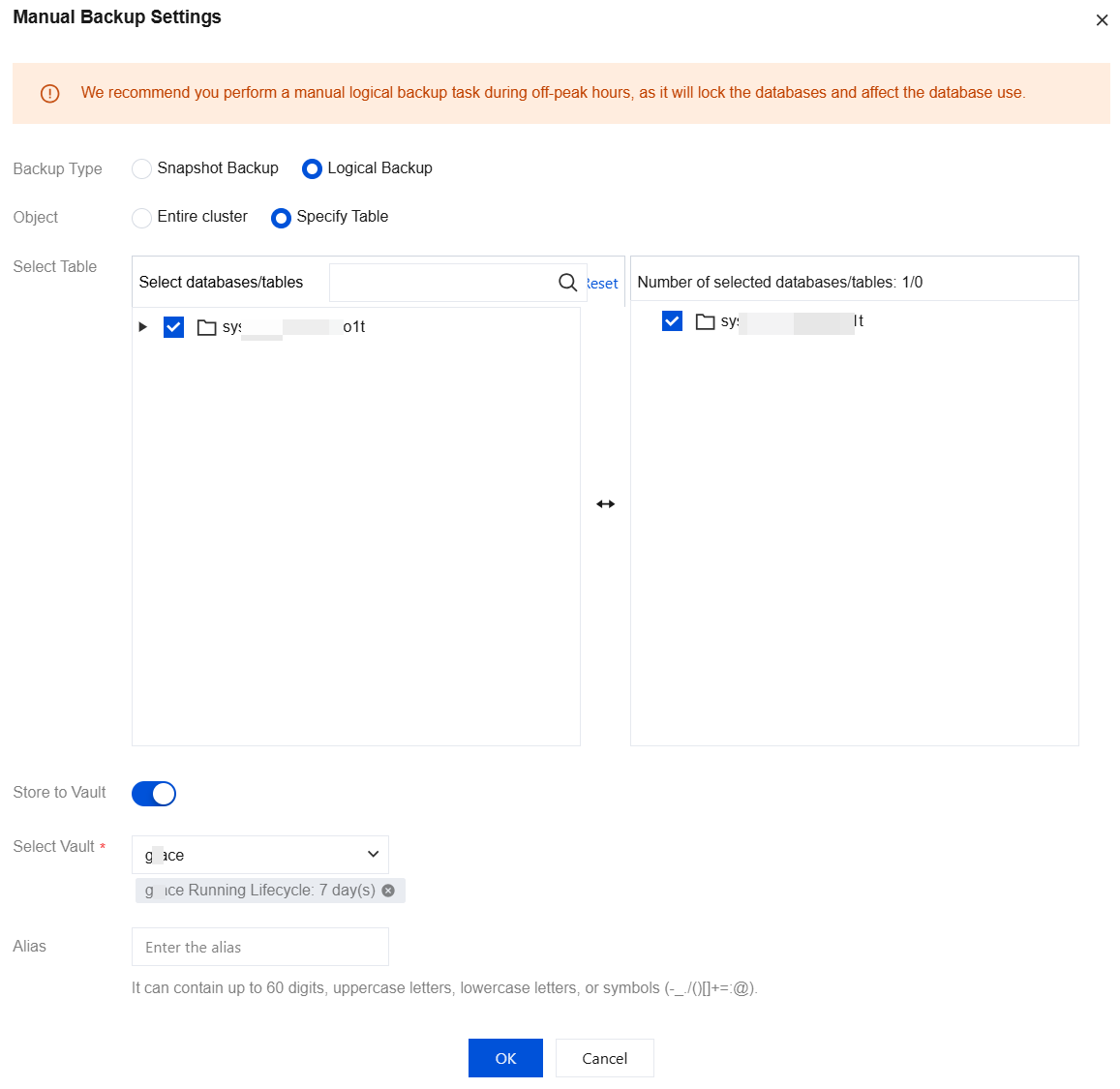1120x1089 pixels.
Task: Uncheck the database in selected list
Action: 673,320
